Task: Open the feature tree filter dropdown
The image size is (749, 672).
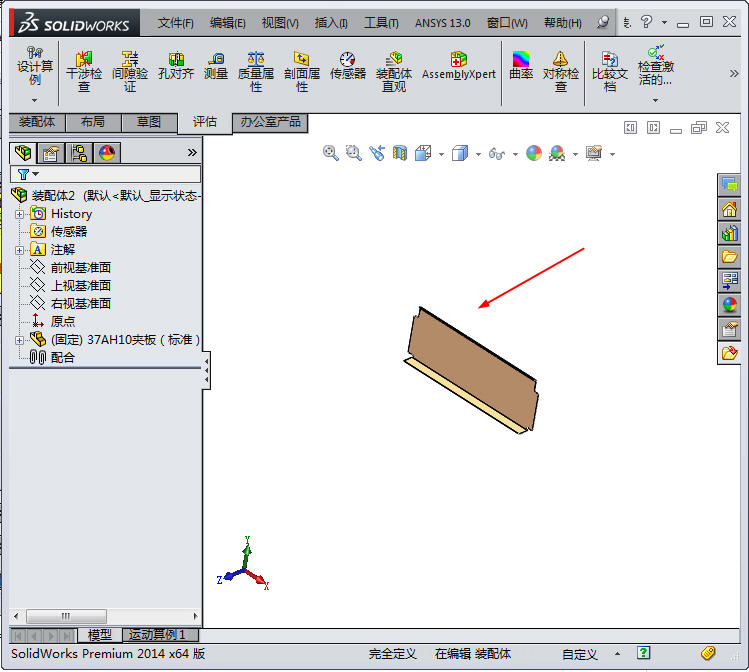Action: (x=28, y=174)
